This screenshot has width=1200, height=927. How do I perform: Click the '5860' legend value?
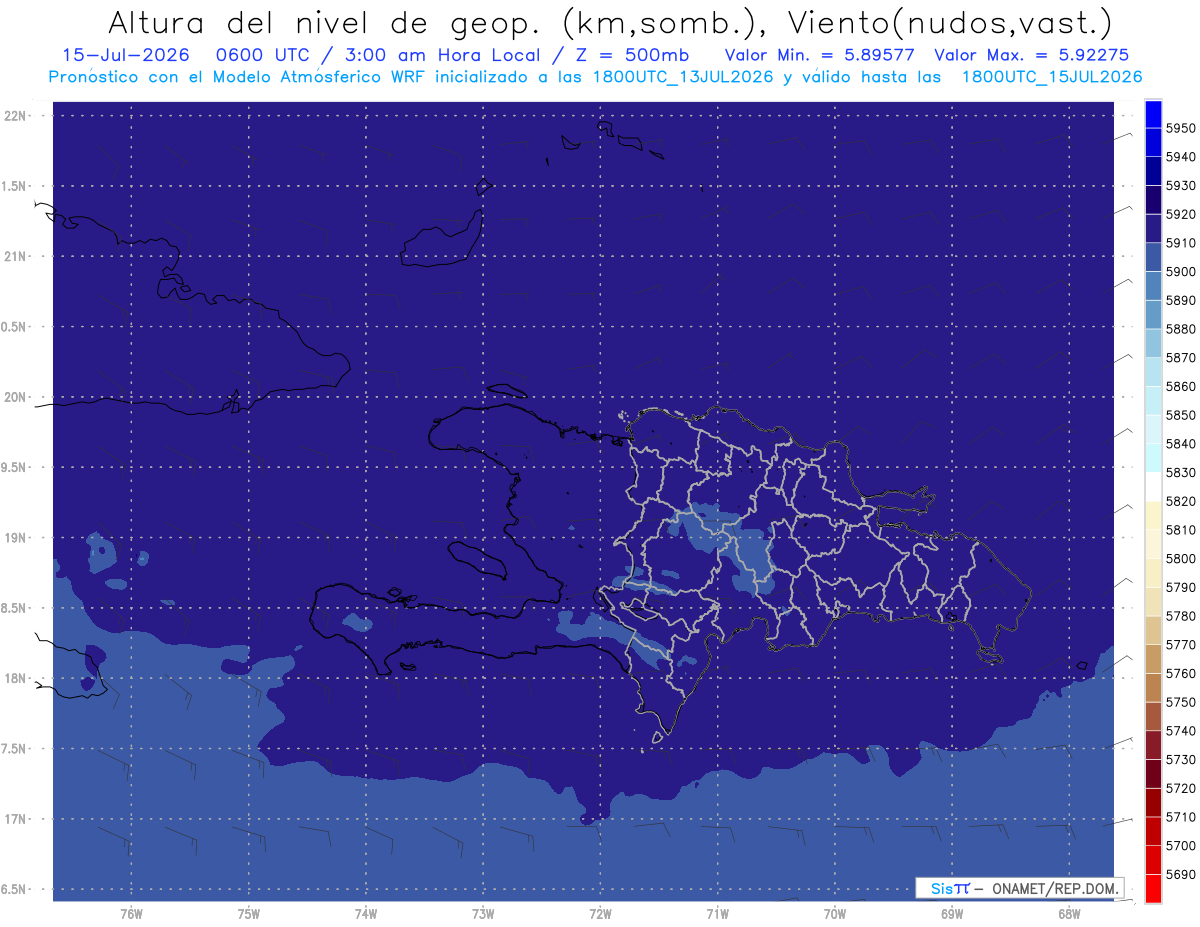point(1181,386)
